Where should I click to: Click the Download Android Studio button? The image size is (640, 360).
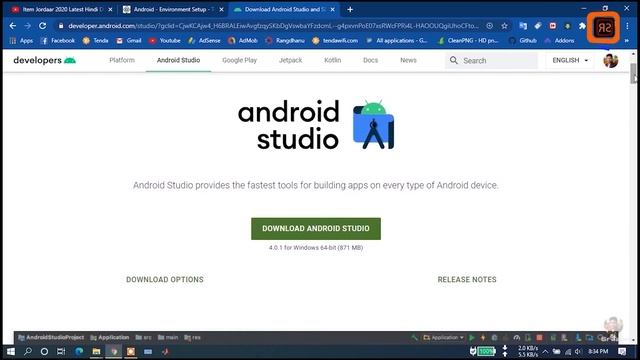[316, 229]
